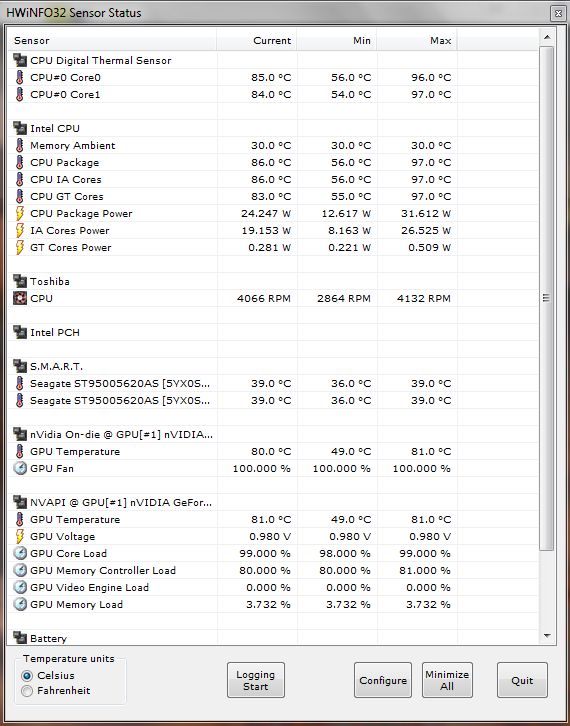Start logging with Logging Start button
Image resolution: width=570 pixels, height=726 pixels.
pos(256,680)
